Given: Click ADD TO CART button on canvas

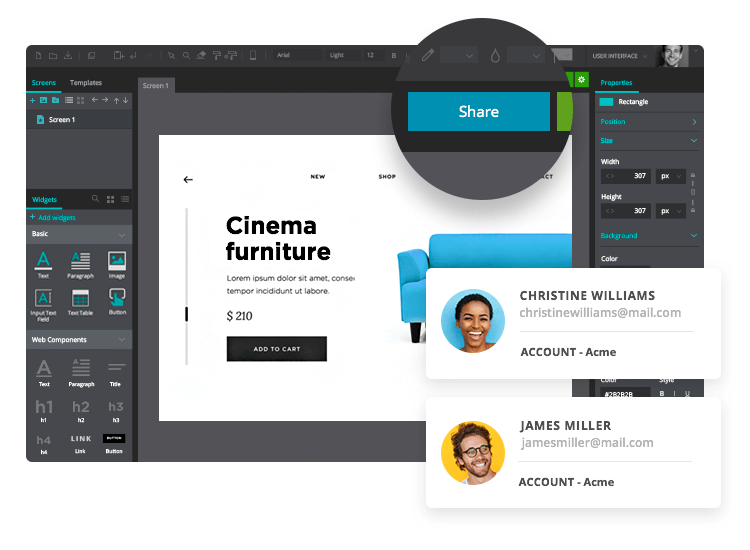Looking at the screenshot, I should tap(276, 349).
